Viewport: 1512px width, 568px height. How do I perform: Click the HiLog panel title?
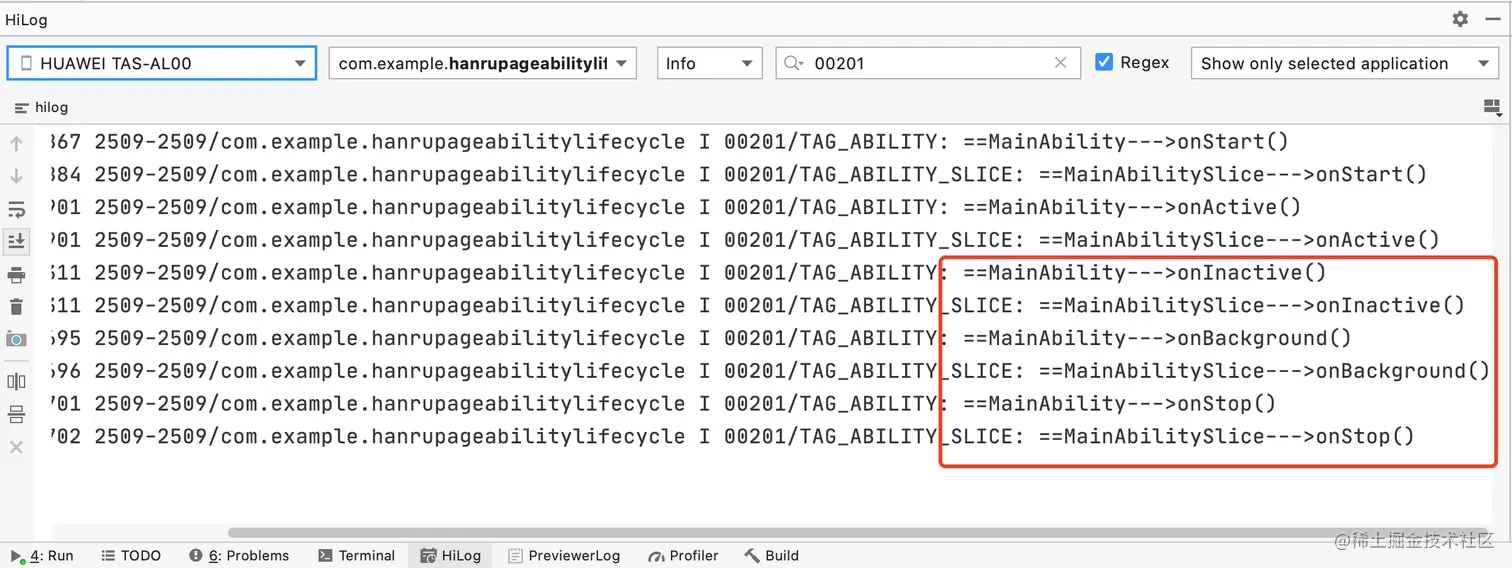point(26,20)
